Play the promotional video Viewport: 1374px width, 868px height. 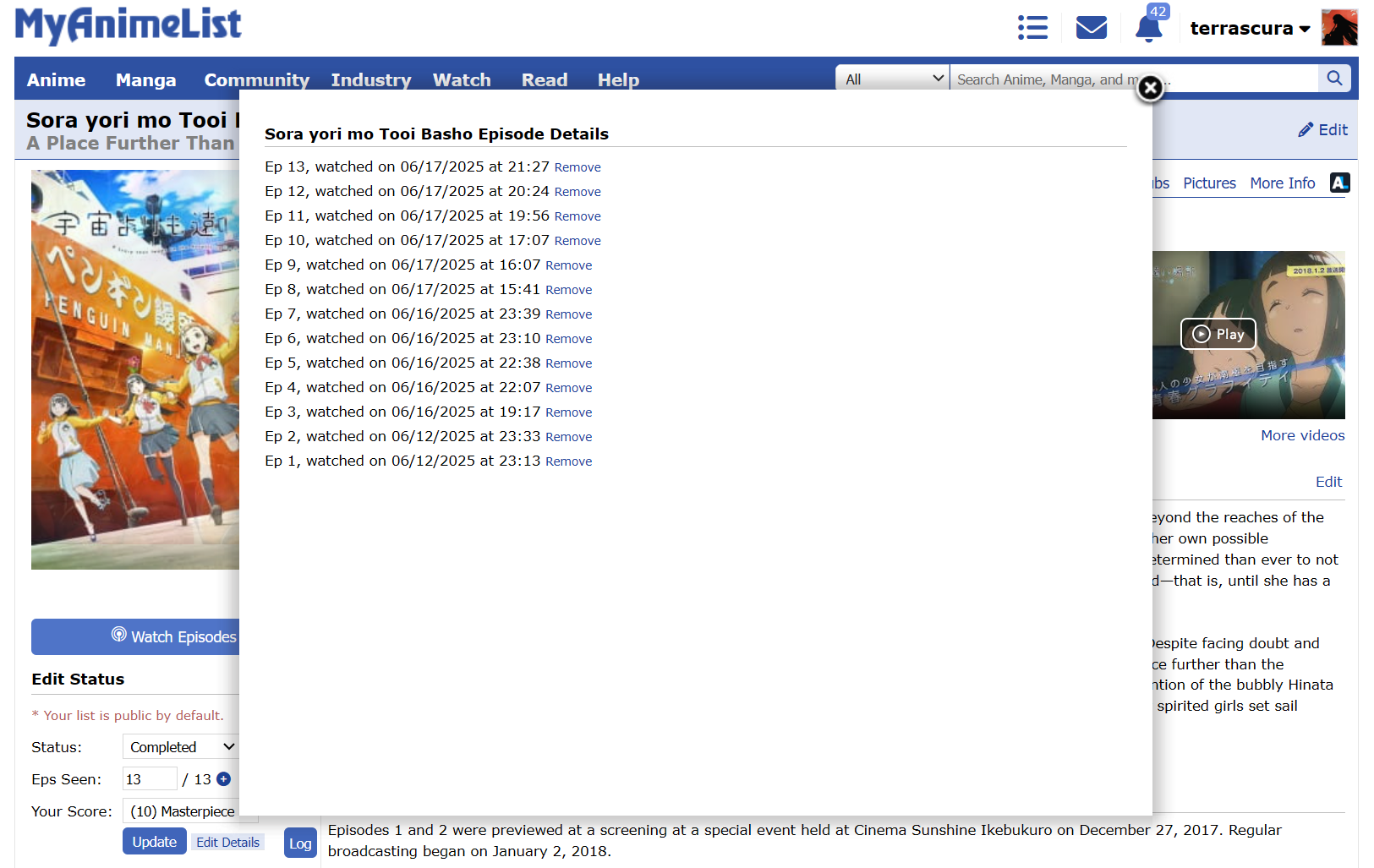tap(1218, 334)
